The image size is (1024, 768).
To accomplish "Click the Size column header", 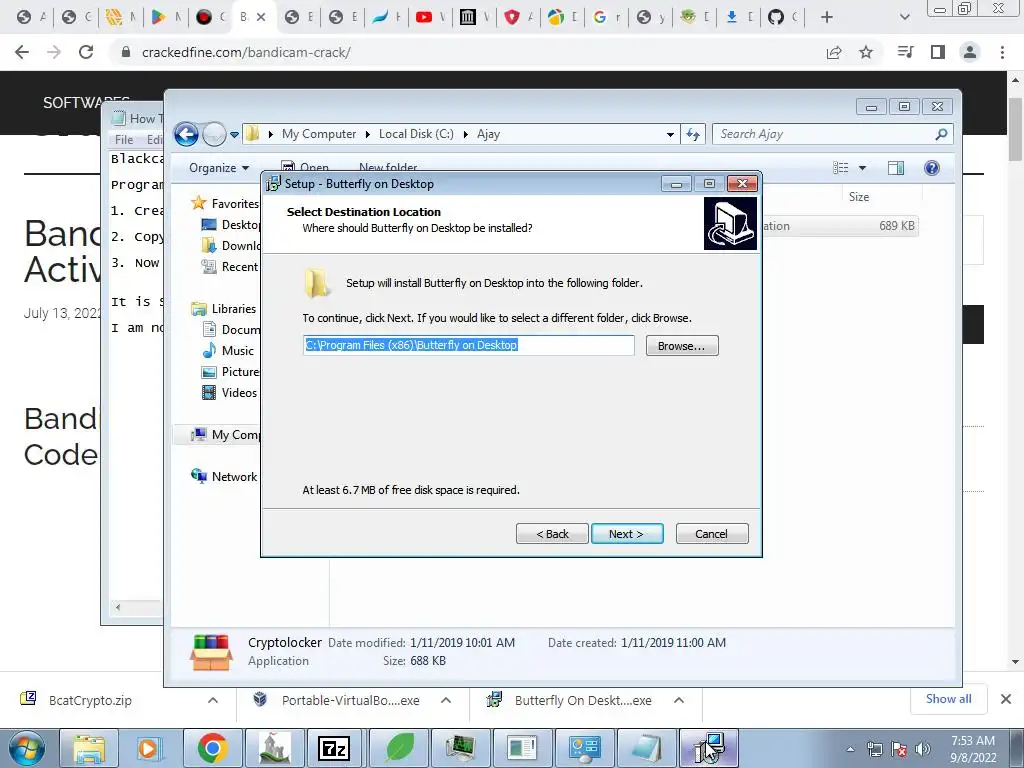I will [x=859, y=197].
